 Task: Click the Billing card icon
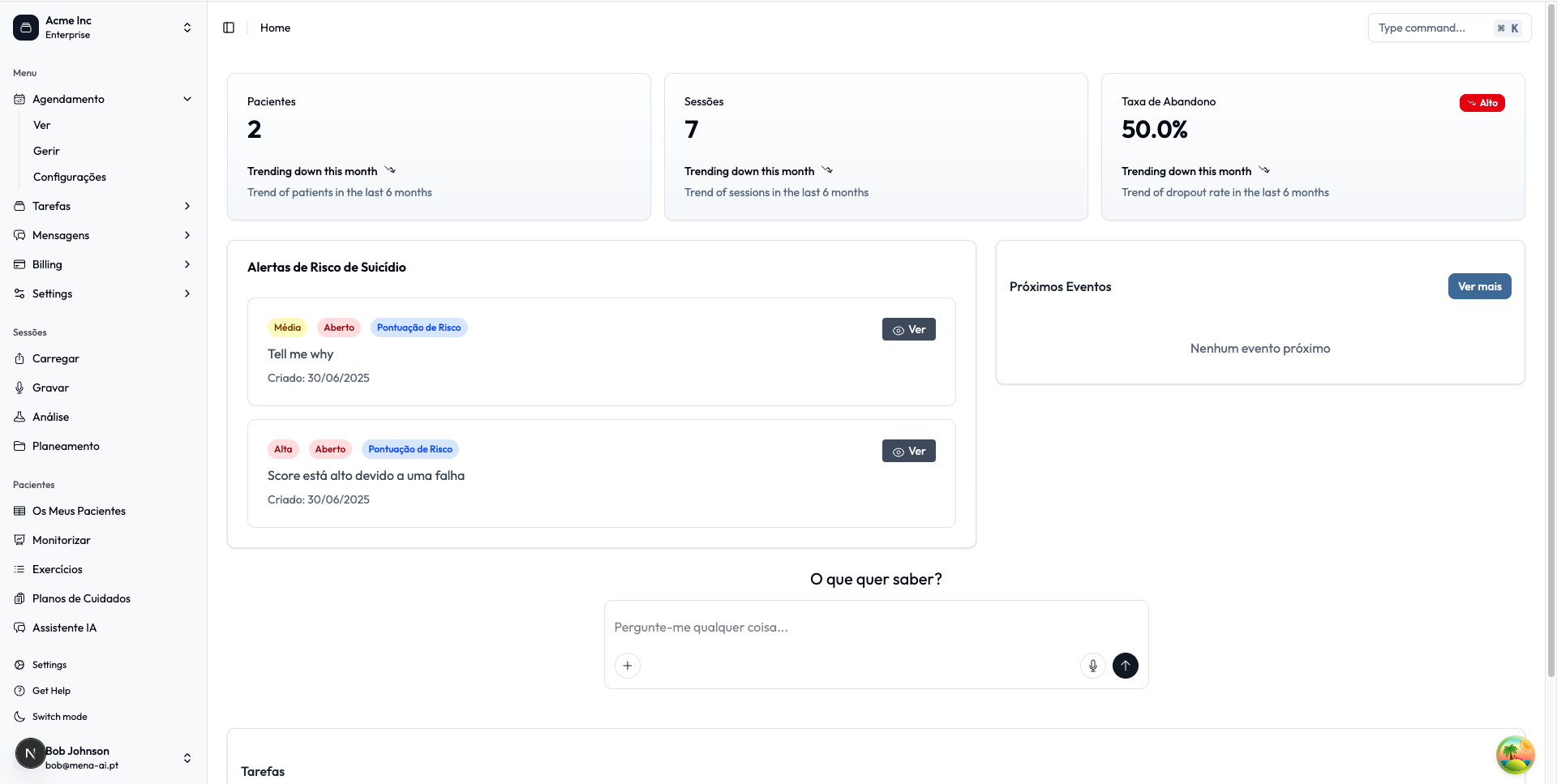19,264
